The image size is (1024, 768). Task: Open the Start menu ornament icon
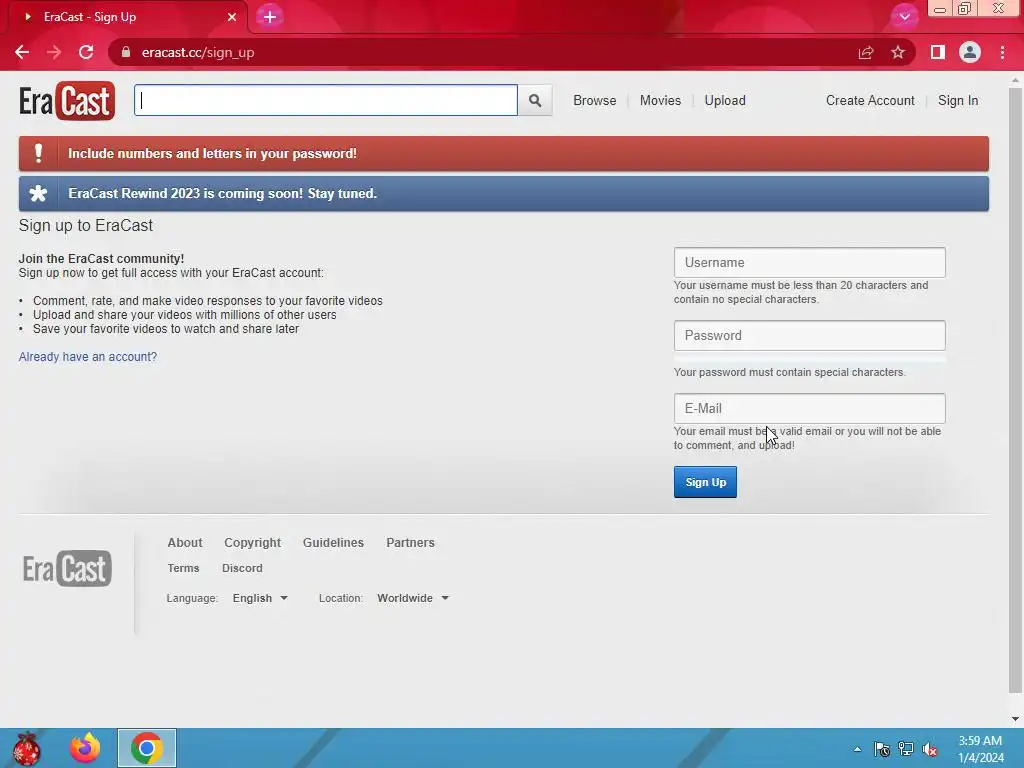click(27, 748)
